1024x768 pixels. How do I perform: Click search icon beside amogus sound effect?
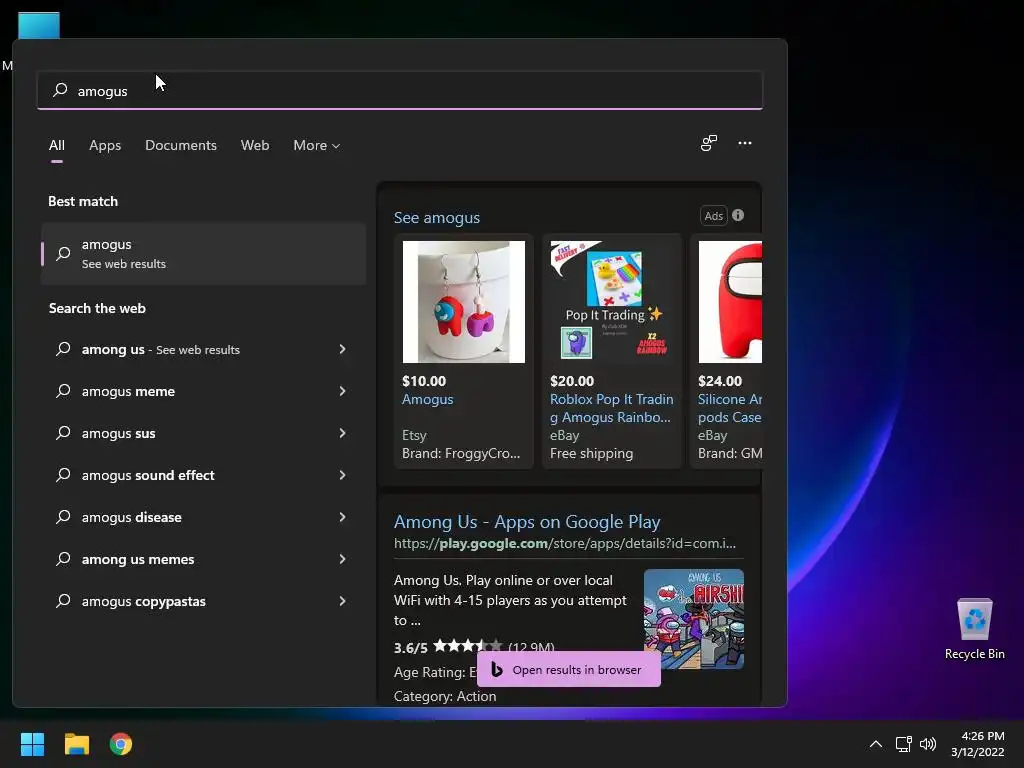point(63,475)
